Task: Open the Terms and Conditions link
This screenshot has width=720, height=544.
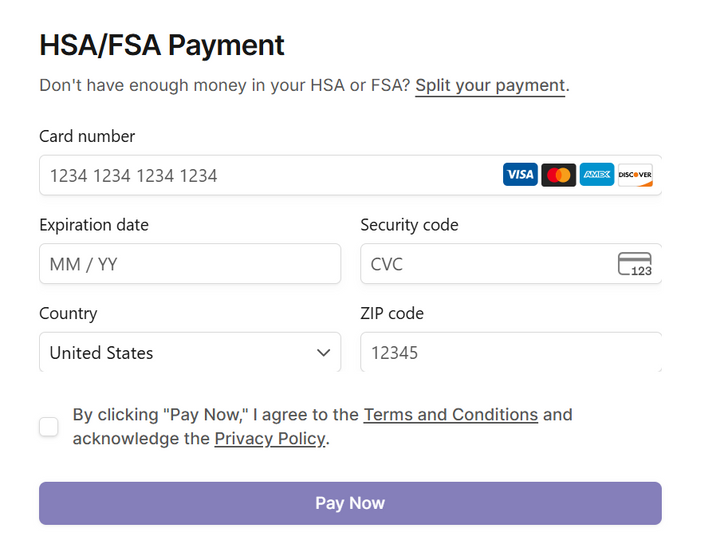Action: [x=450, y=414]
